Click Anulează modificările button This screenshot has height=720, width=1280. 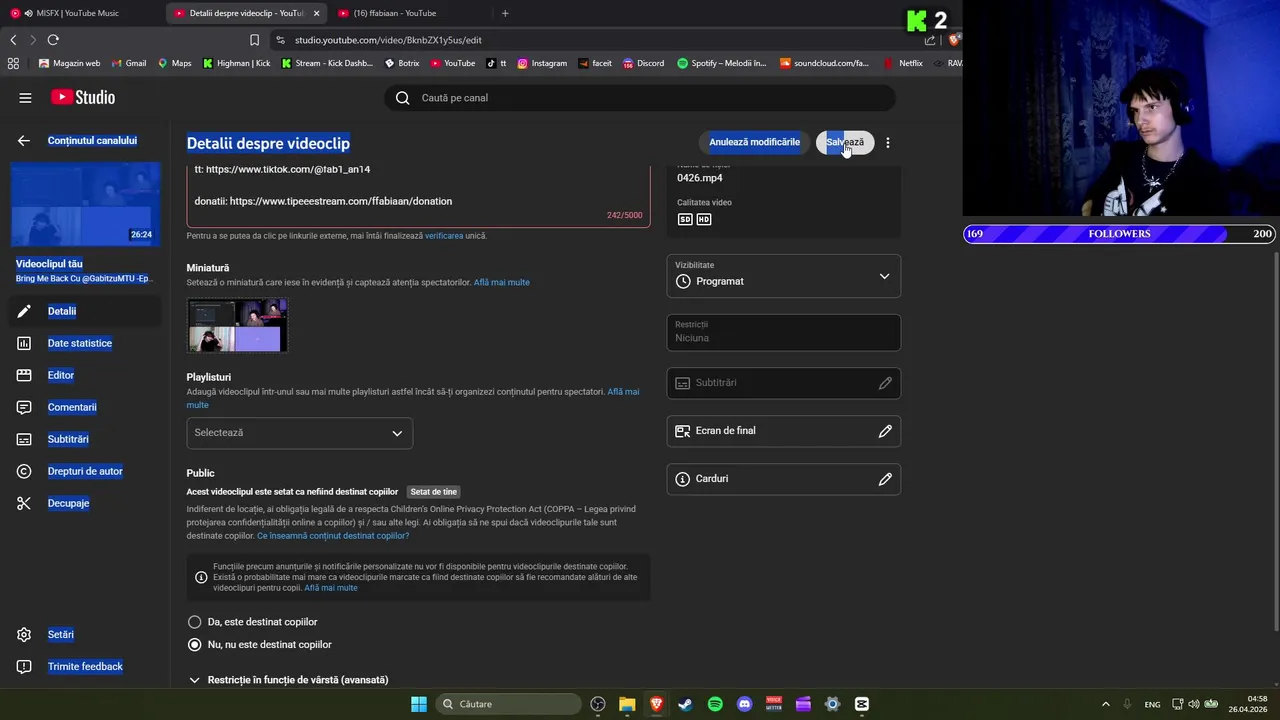[754, 142]
